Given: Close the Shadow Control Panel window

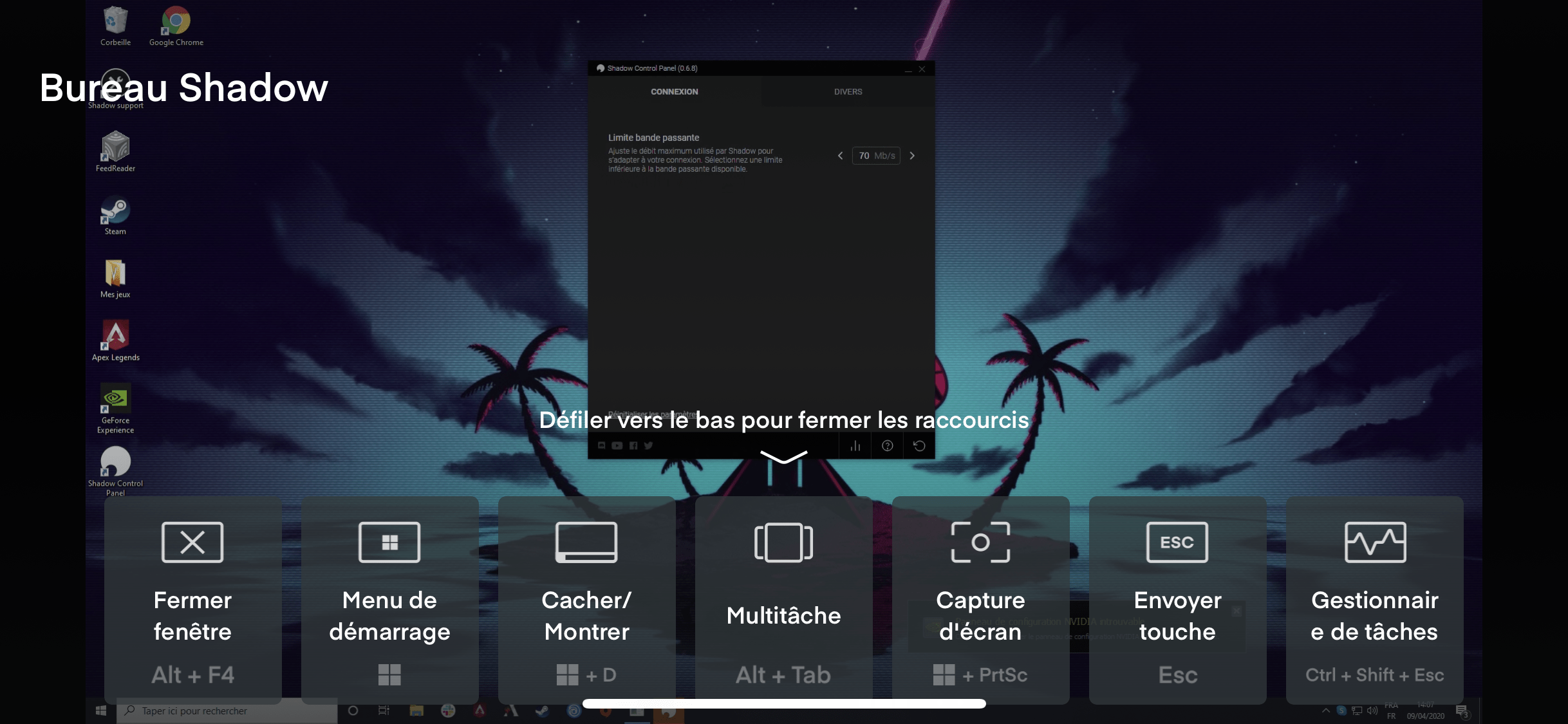Looking at the screenshot, I should (x=922, y=69).
